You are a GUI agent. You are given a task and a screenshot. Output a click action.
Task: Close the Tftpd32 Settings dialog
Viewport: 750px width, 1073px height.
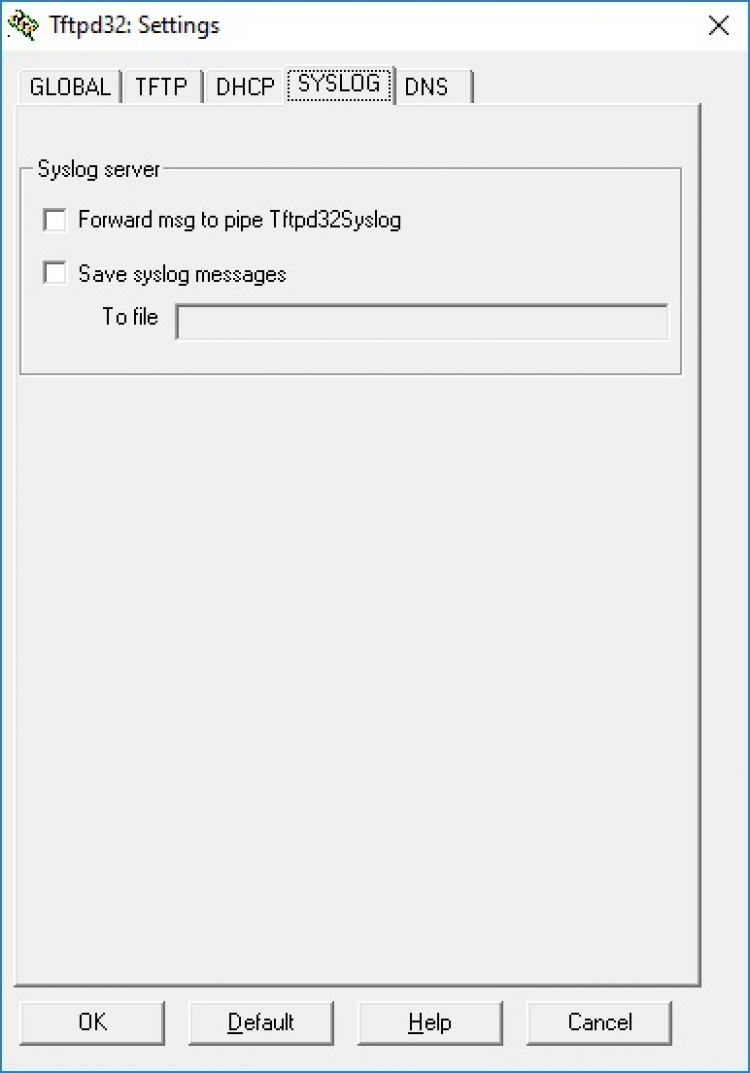click(x=719, y=26)
